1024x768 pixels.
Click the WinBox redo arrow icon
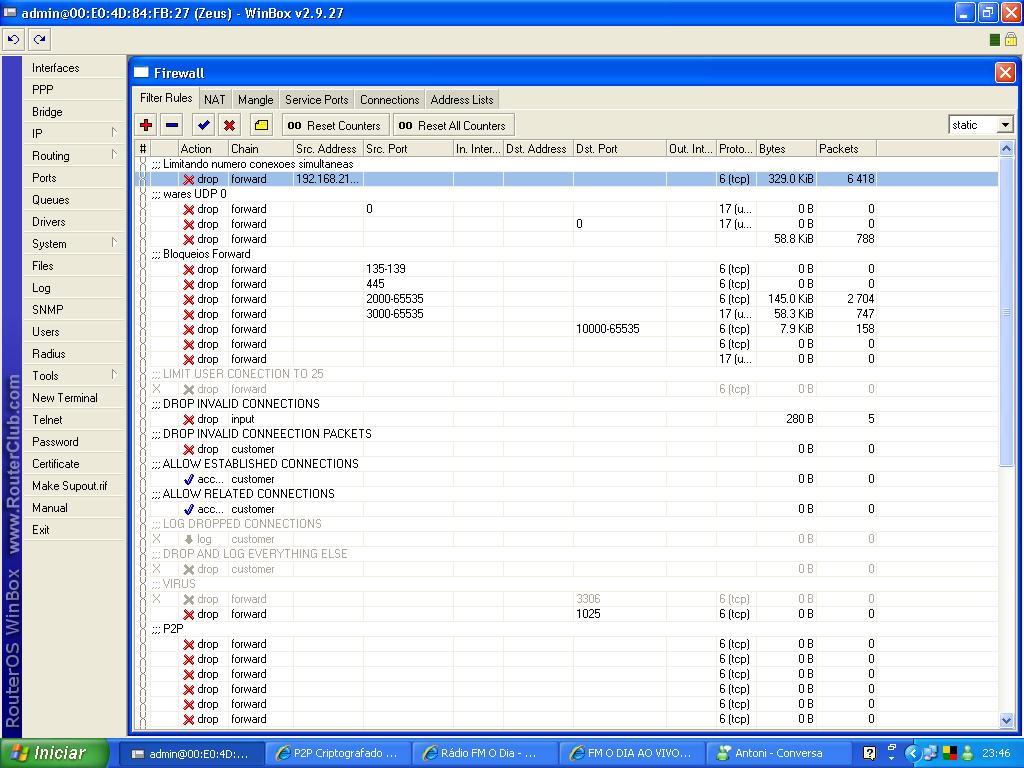coord(40,40)
